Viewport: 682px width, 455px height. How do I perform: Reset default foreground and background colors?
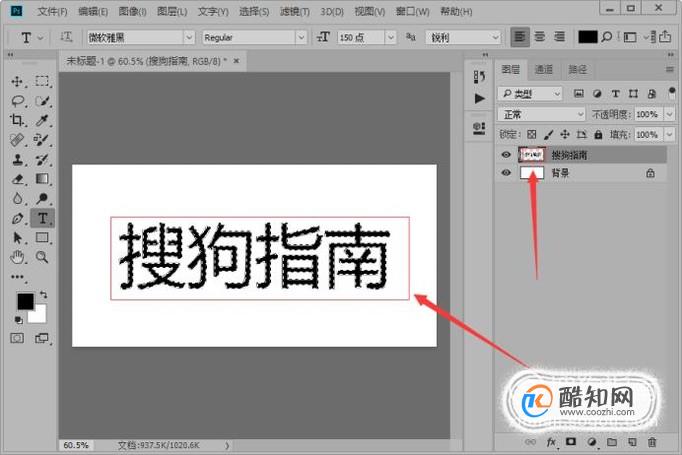point(18,321)
